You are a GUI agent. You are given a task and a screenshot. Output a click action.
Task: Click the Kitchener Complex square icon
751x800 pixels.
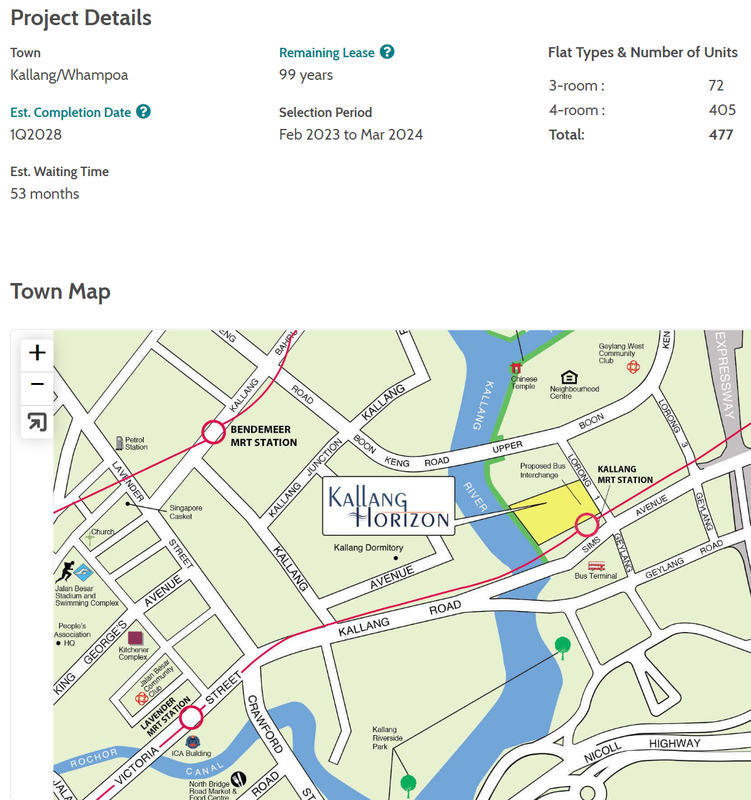coord(135,638)
